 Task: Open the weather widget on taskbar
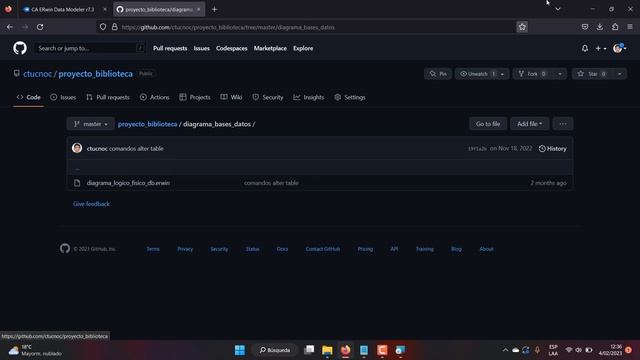point(35,350)
